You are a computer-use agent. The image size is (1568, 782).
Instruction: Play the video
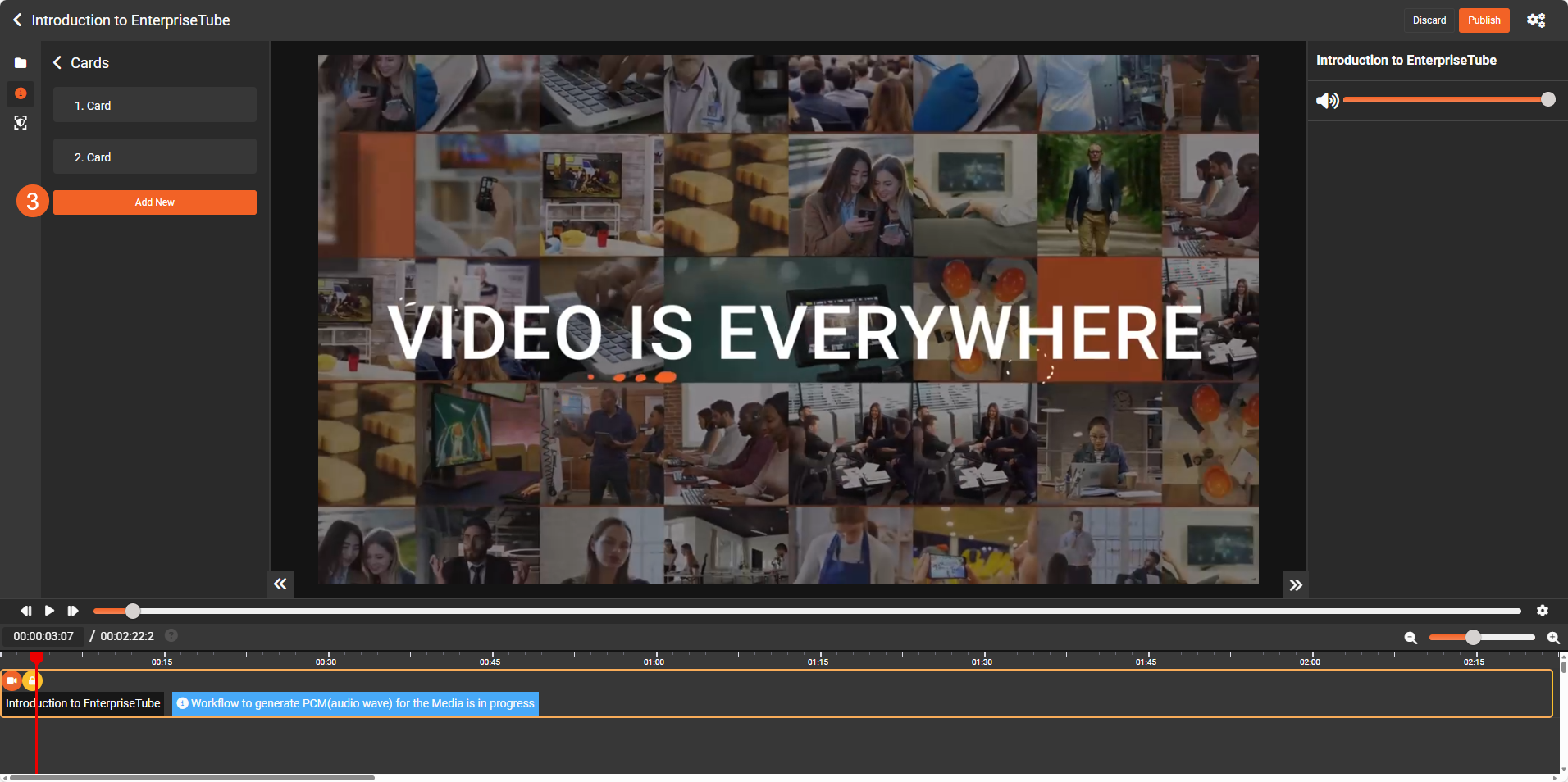coord(49,611)
